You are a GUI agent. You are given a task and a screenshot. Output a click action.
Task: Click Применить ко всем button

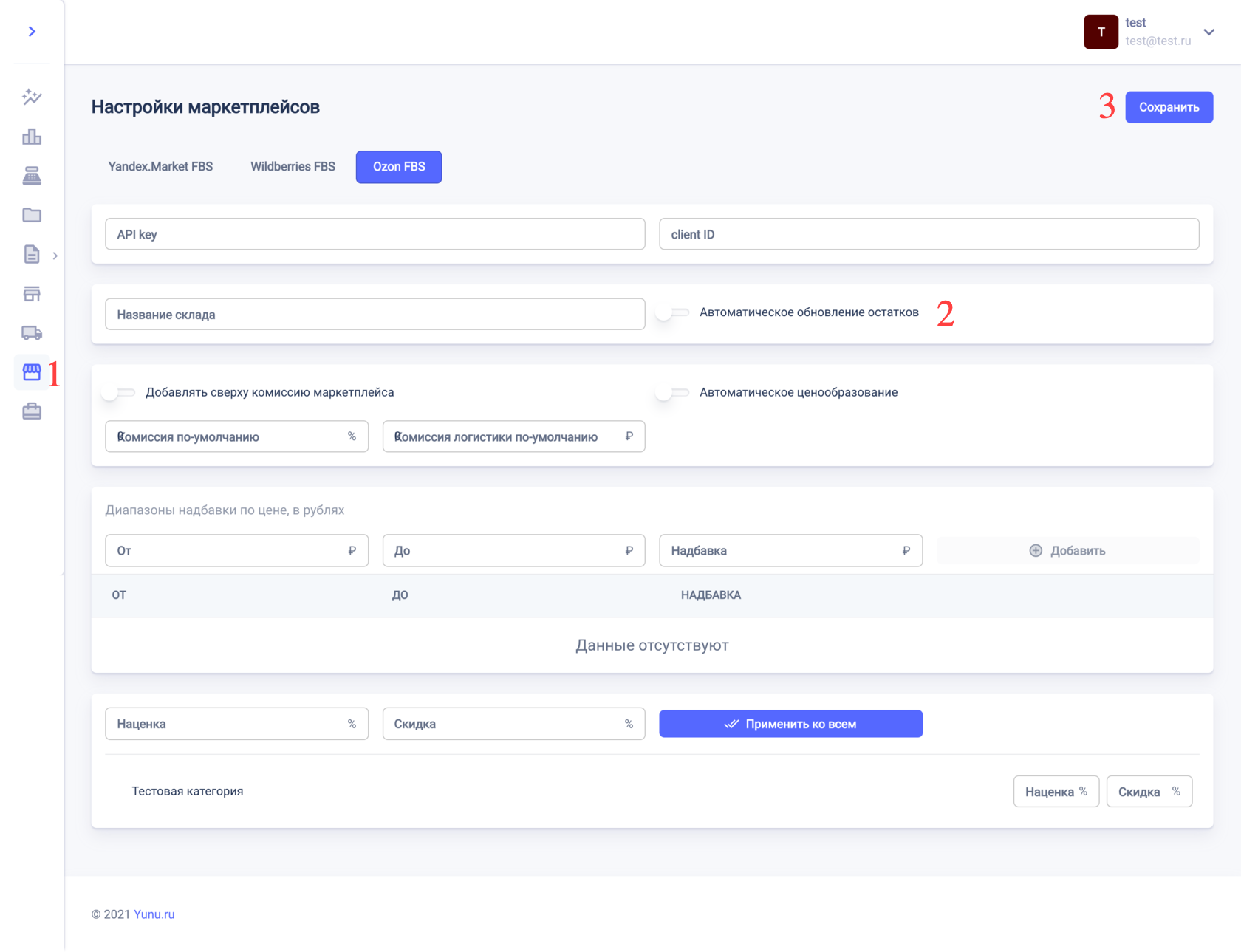[790, 724]
